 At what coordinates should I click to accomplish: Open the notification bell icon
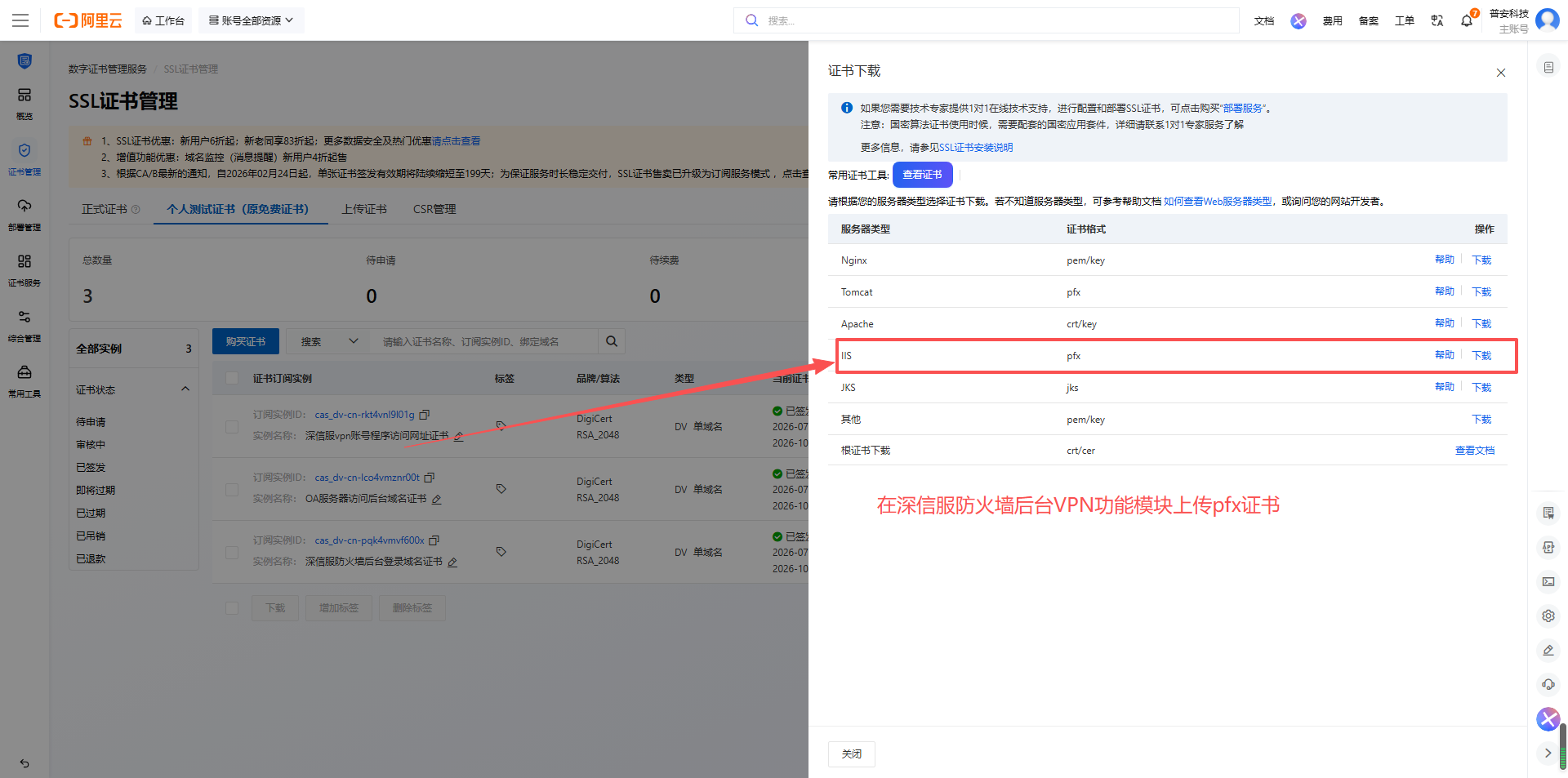[x=1467, y=20]
